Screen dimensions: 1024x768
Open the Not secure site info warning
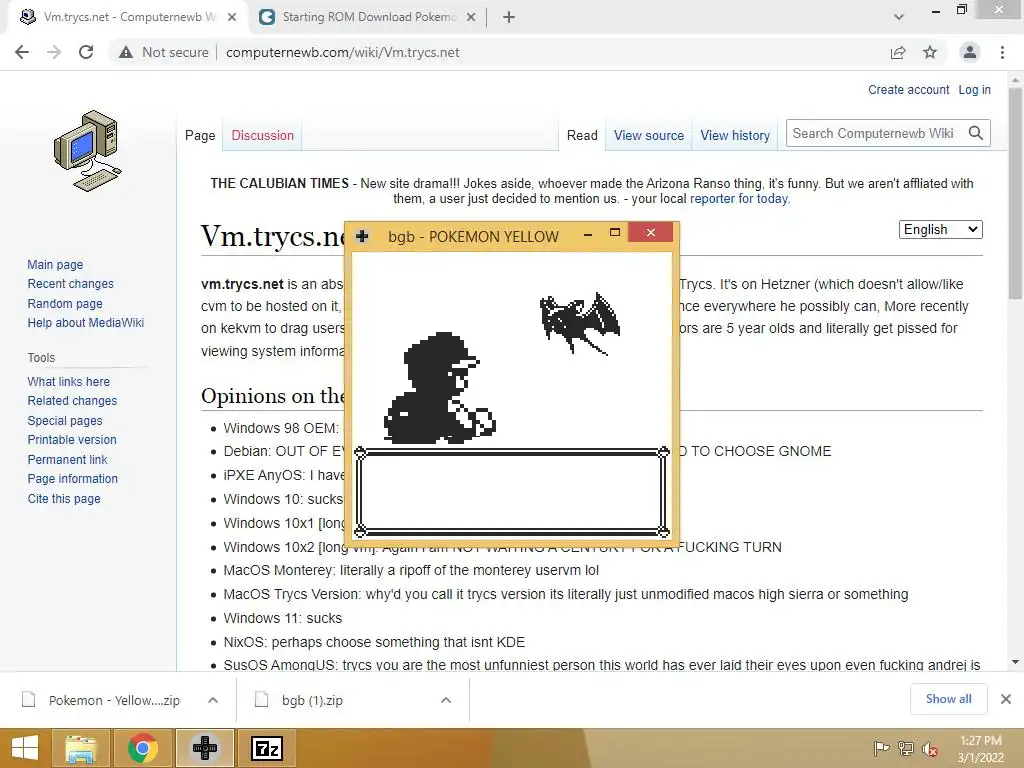click(x=163, y=52)
